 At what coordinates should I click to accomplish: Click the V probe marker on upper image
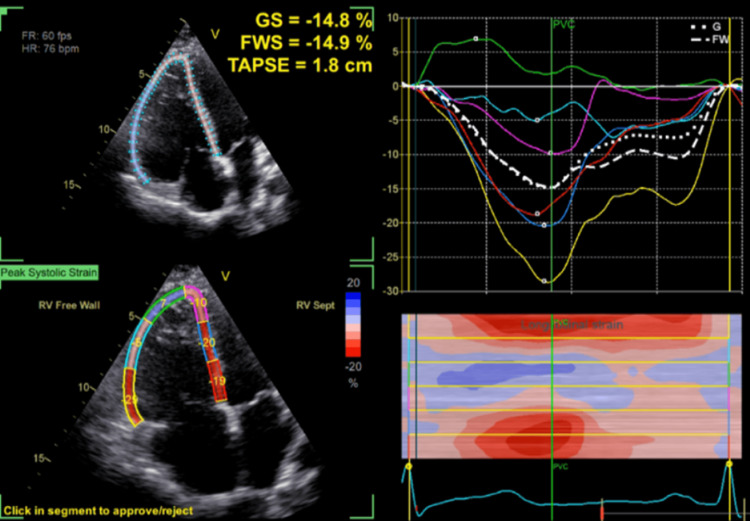click(216, 34)
